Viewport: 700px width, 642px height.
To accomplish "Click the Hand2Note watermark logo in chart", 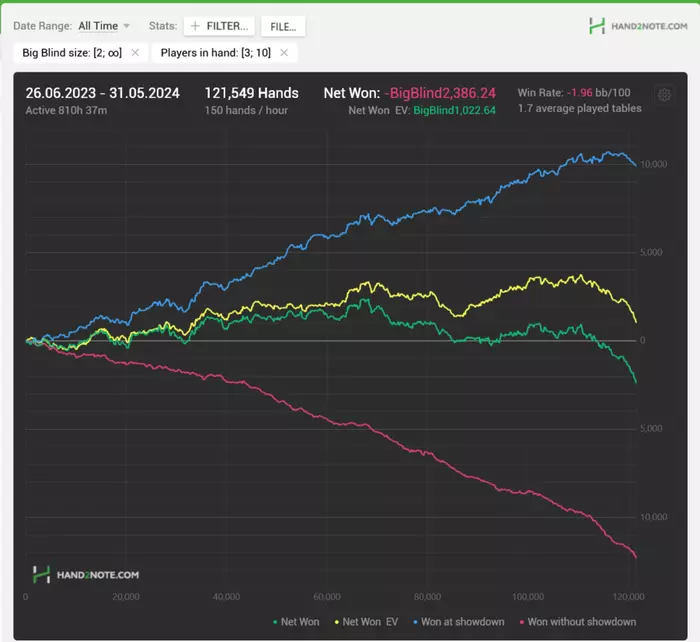I will [86, 575].
